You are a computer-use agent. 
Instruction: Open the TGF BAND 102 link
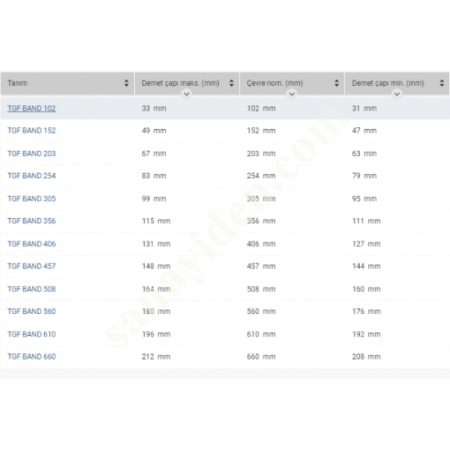coord(32,108)
